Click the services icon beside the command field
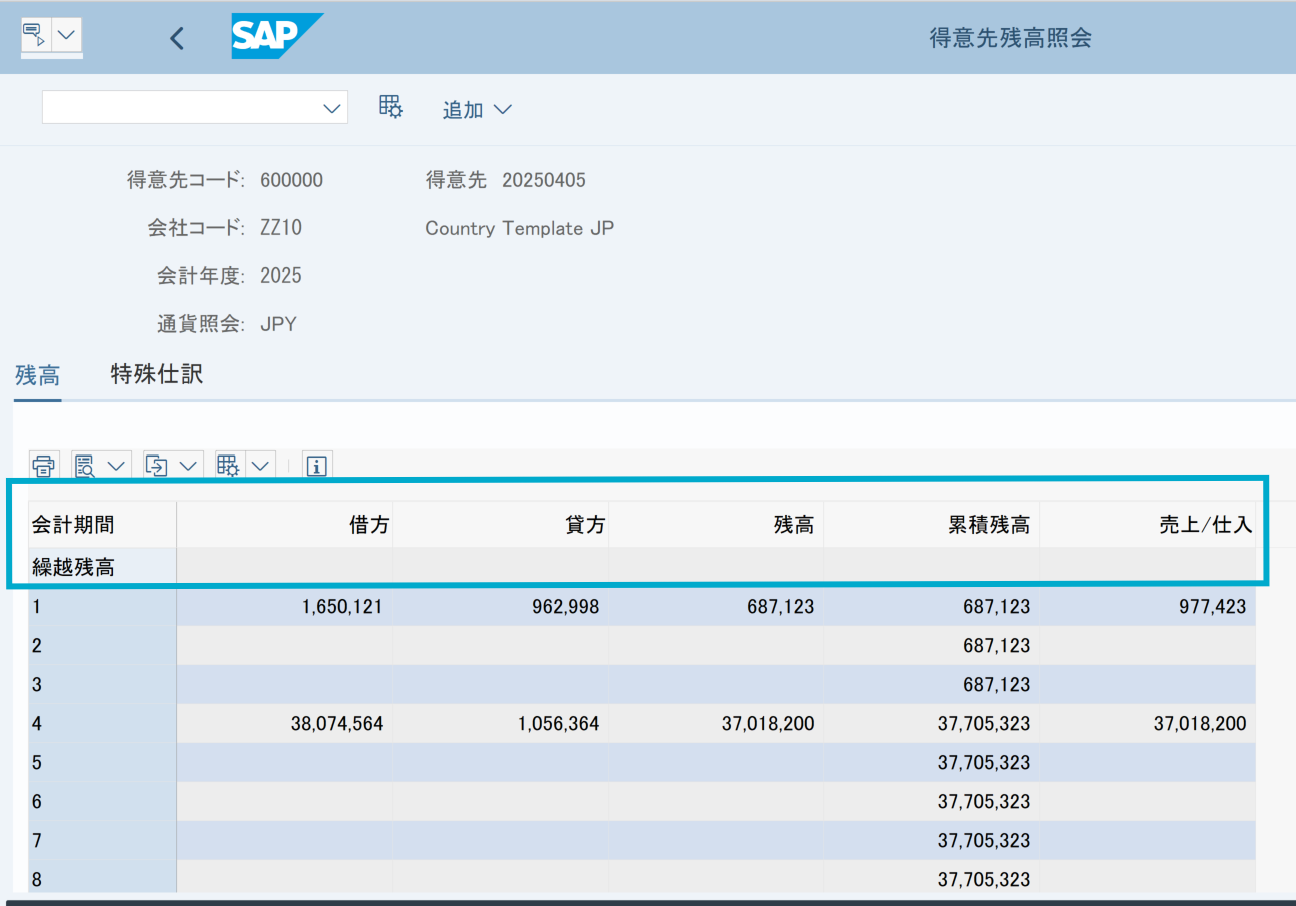Viewport: 1296px width, 906px height. point(390,106)
